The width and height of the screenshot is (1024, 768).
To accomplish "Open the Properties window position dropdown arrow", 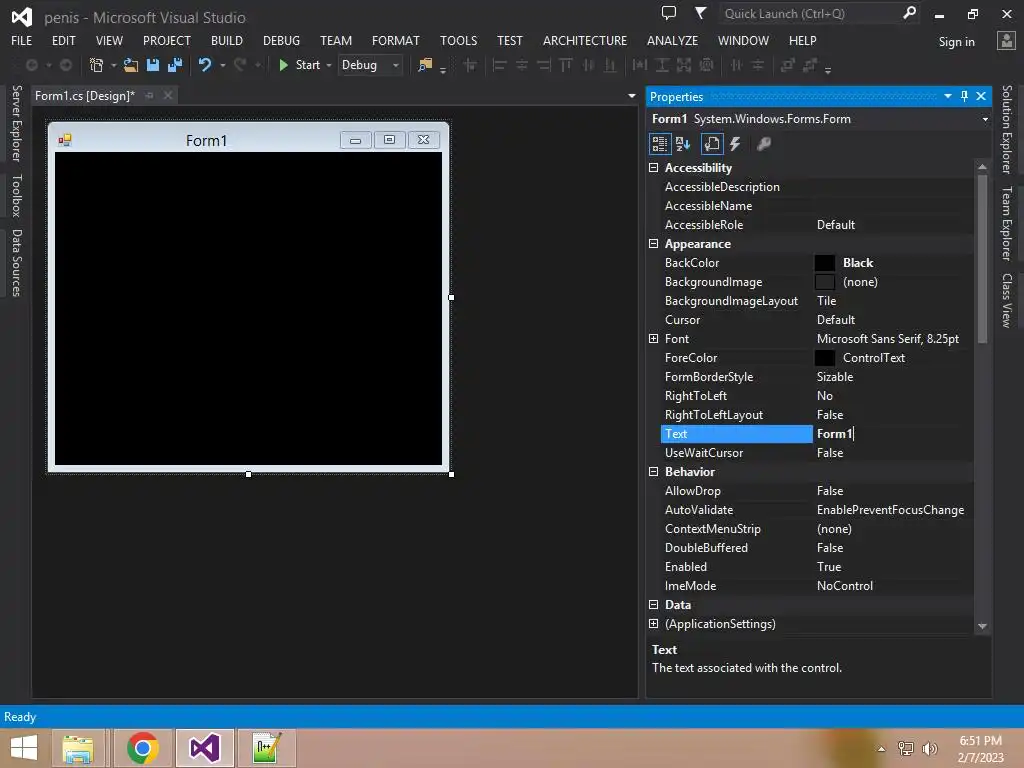I will pos(948,96).
